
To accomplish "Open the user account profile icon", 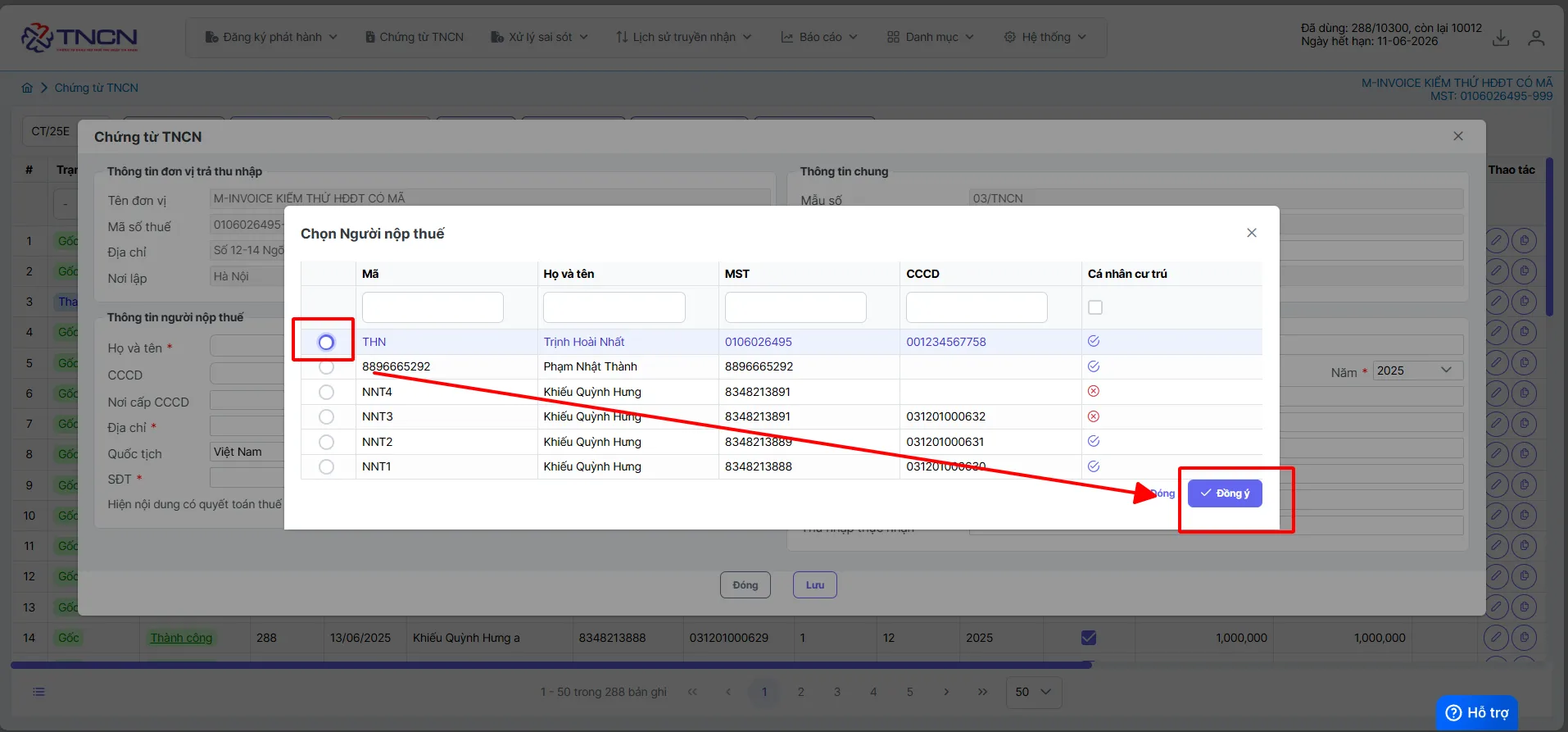I will [x=1536, y=38].
